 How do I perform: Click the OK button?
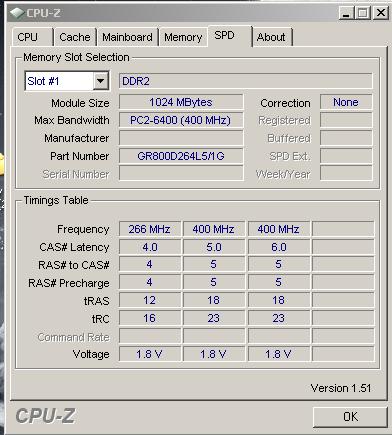coord(350,417)
